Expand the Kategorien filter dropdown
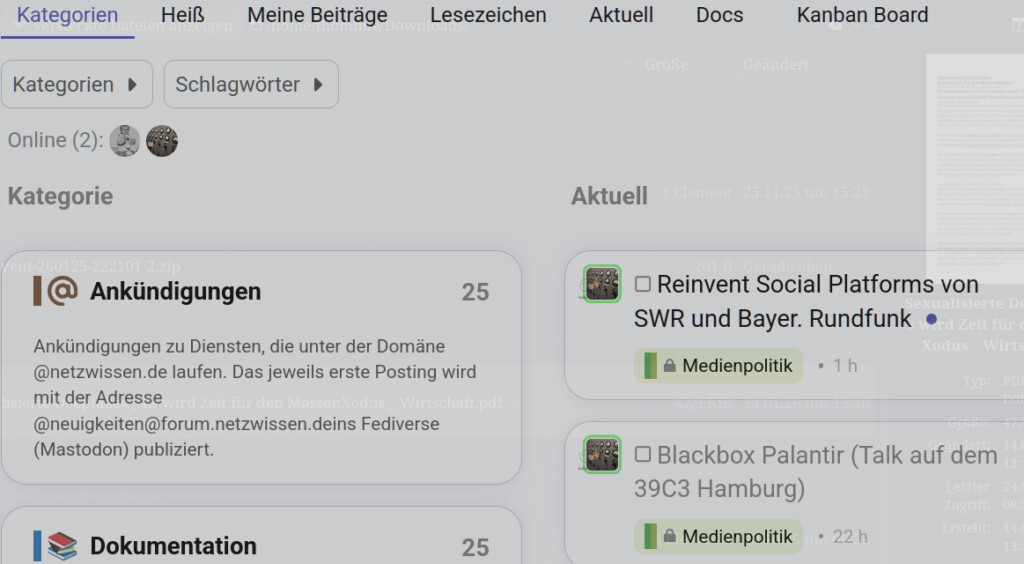This screenshot has width=1024, height=564. (x=76, y=85)
